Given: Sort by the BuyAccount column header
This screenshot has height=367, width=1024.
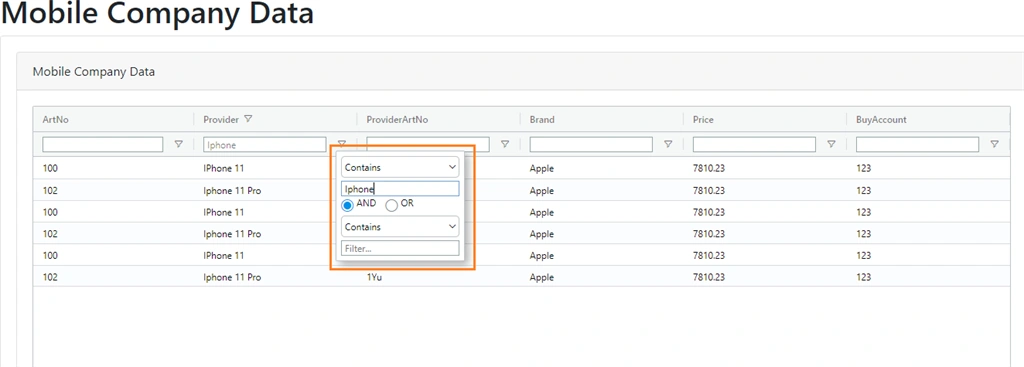Looking at the screenshot, I should pos(881,120).
